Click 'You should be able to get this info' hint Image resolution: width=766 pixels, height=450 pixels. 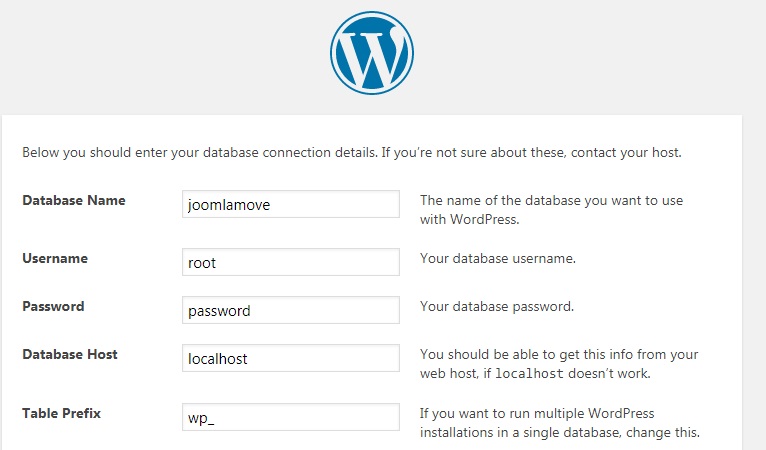[559, 354]
